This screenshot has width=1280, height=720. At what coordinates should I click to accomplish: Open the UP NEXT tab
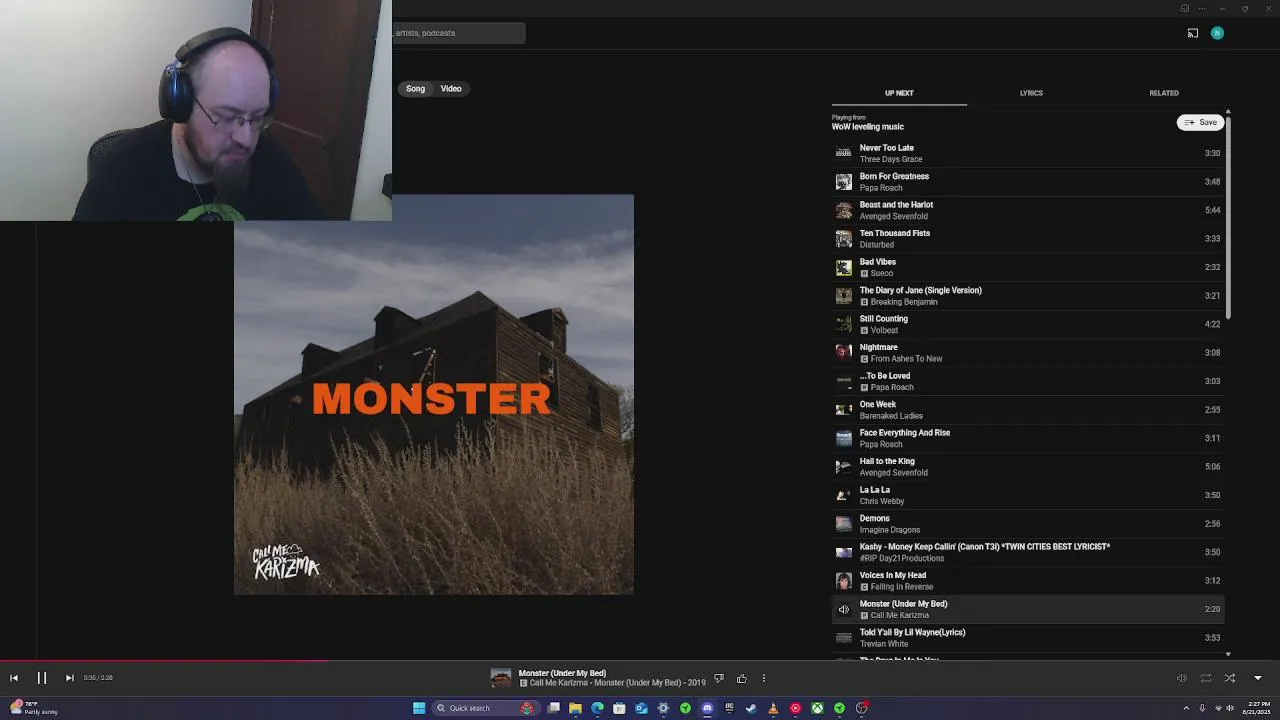[x=899, y=93]
